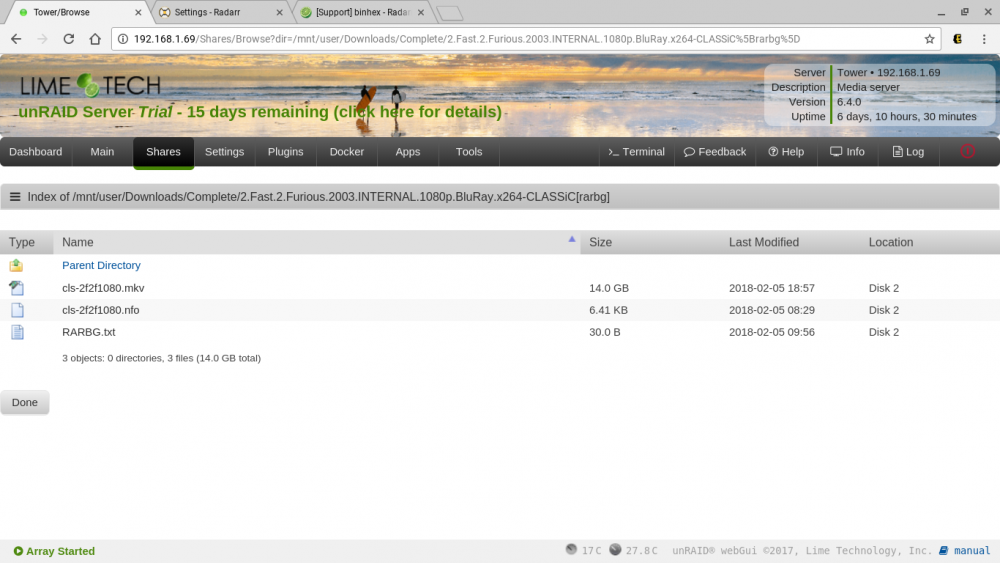Close the Tower/Browse tab
This screenshot has width=1000, height=563.
click(x=138, y=12)
